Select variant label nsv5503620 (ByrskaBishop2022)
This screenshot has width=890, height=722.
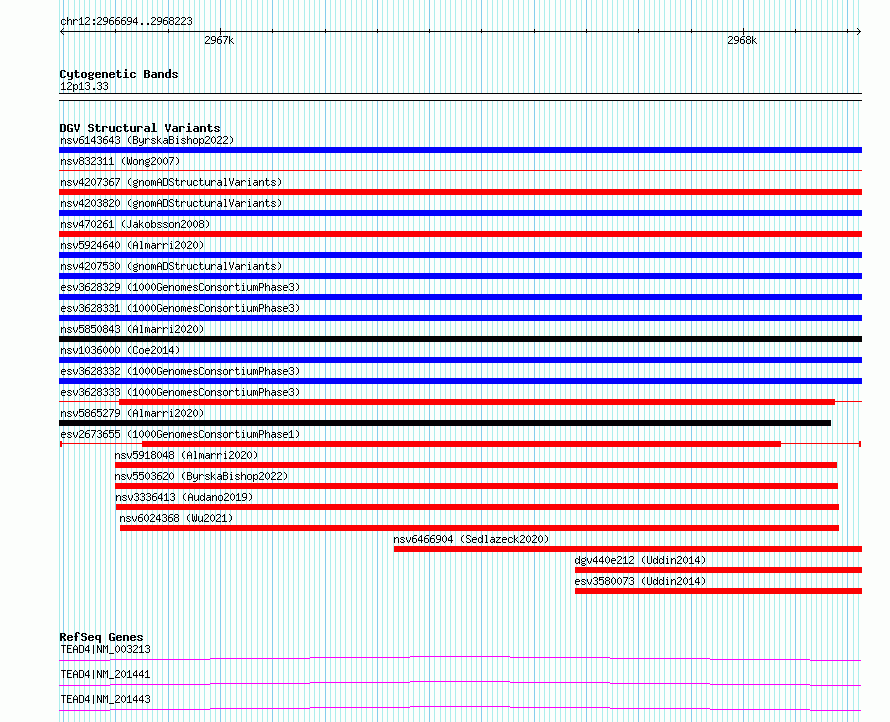click(201, 476)
